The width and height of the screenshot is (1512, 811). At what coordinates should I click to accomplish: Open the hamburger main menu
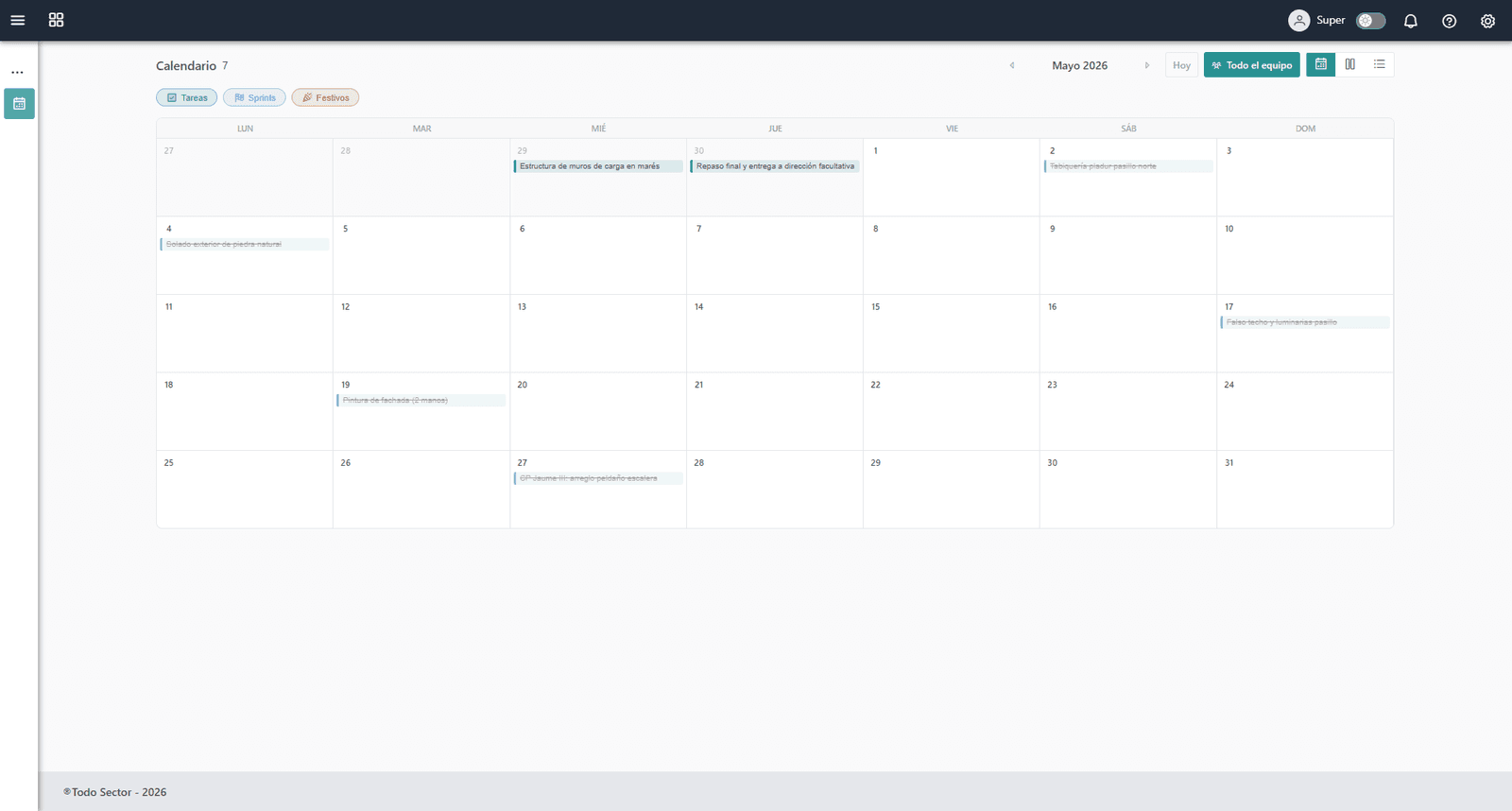point(17,20)
